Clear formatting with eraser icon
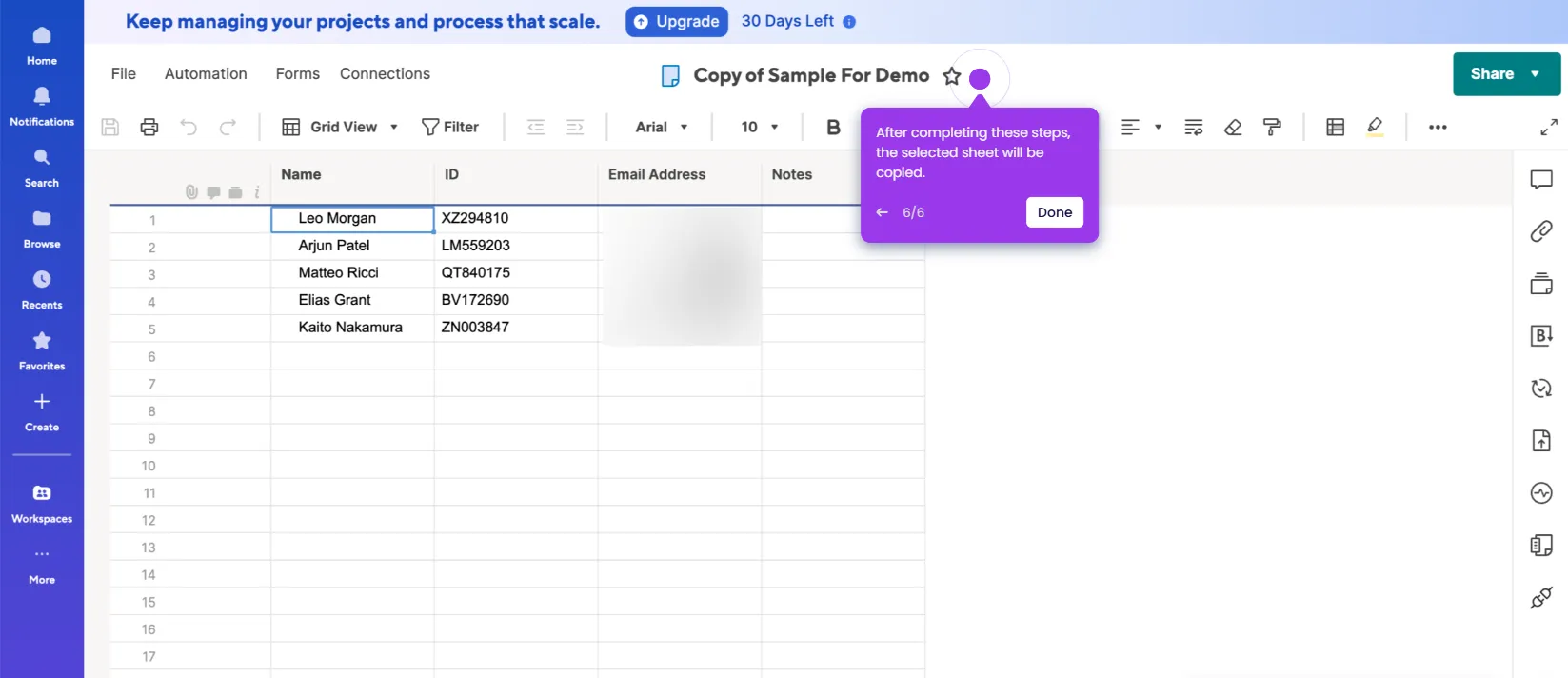This screenshot has width=1568, height=678. click(x=1233, y=127)
